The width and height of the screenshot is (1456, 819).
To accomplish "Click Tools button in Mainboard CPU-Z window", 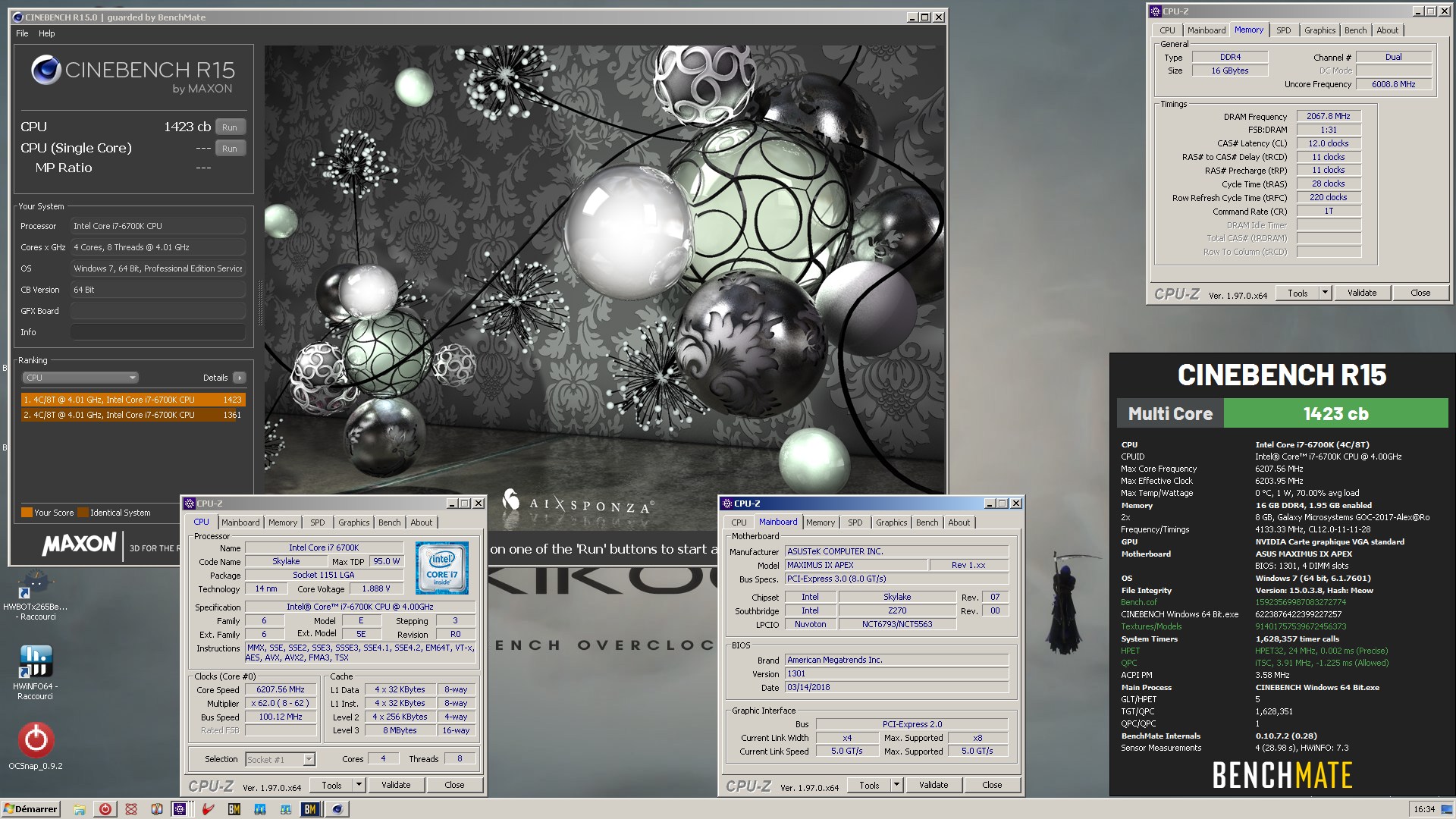I will (869, 785).
